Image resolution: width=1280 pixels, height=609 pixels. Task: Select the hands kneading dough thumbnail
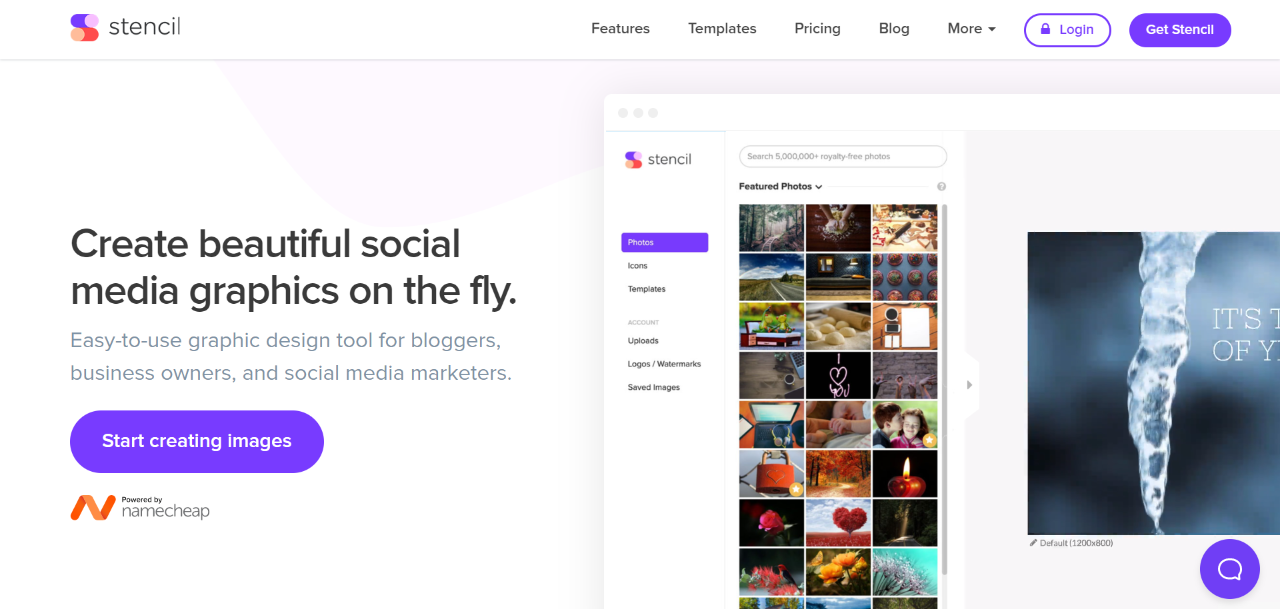tap(838, 228)
